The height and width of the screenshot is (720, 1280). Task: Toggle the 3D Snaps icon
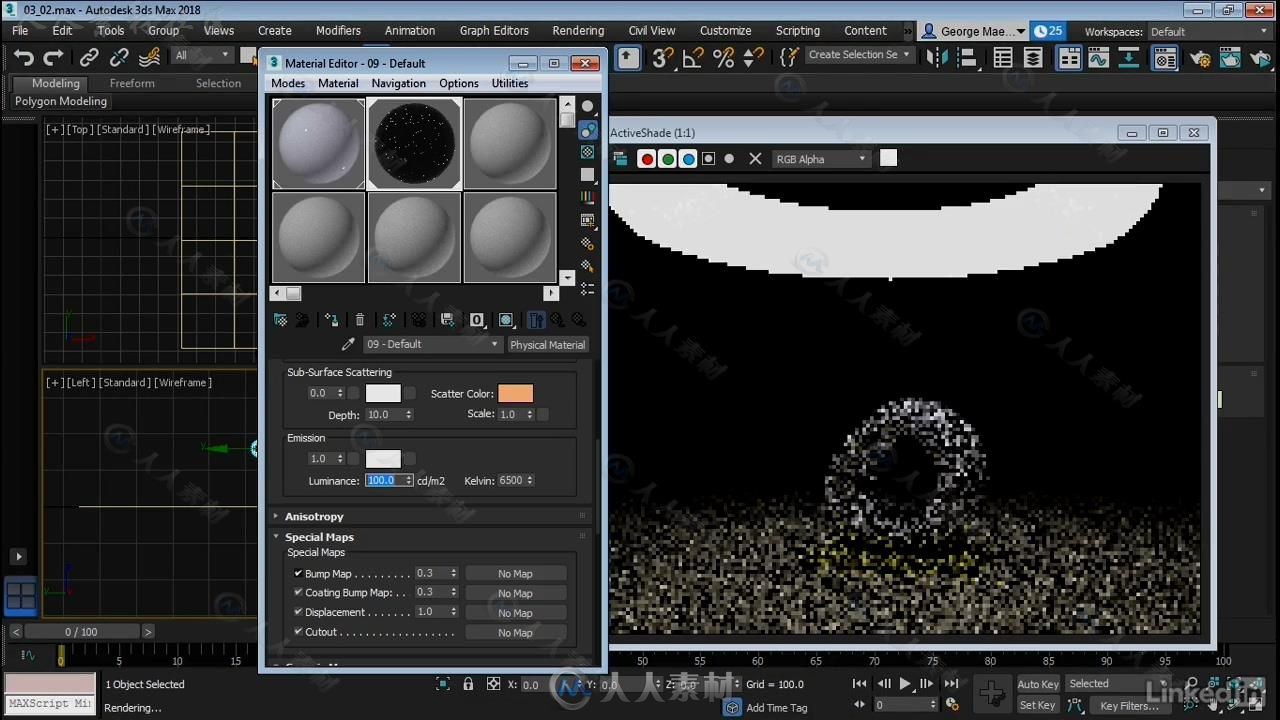tap(662, 58)
